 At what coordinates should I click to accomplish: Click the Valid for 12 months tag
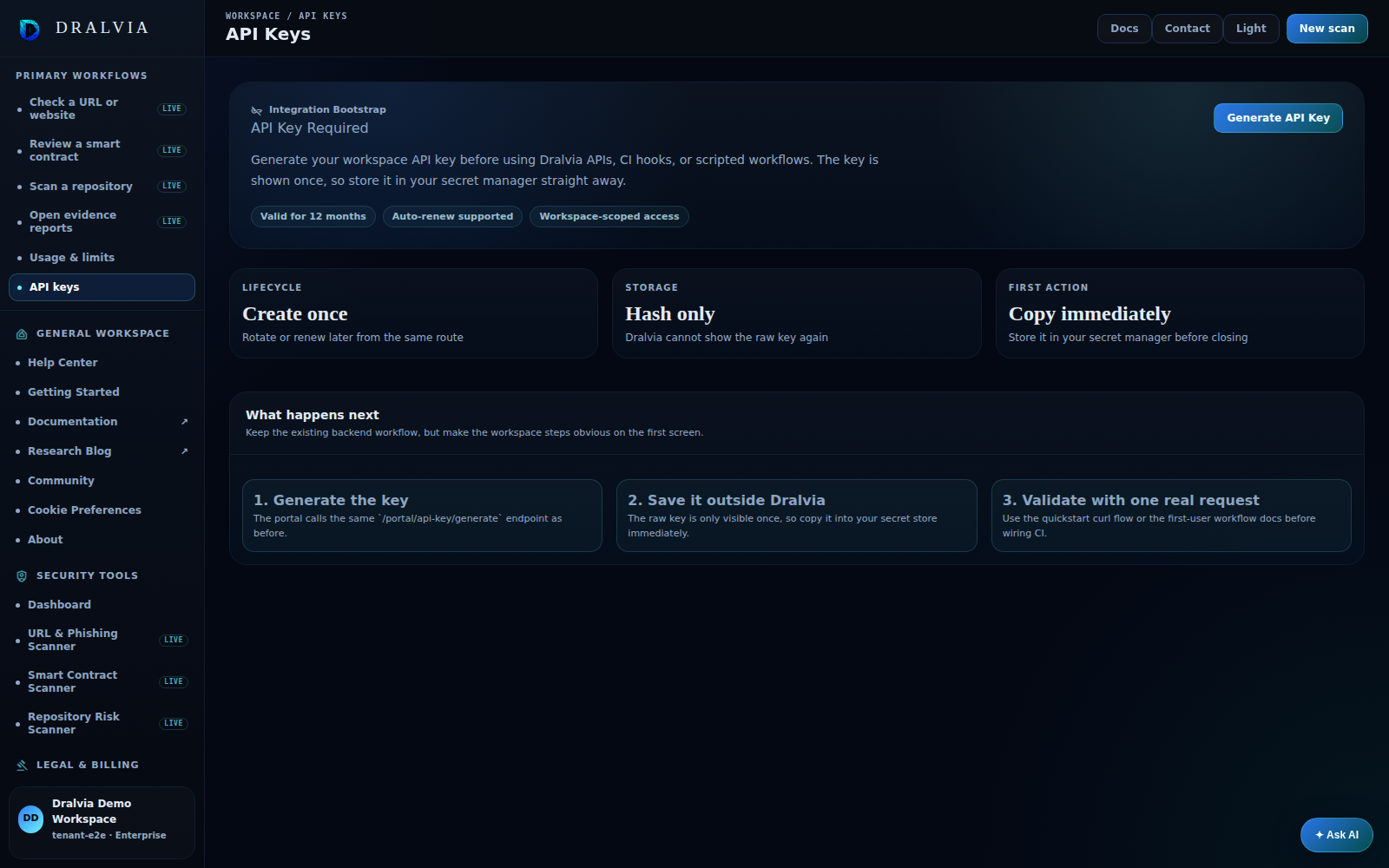(313, 217)
